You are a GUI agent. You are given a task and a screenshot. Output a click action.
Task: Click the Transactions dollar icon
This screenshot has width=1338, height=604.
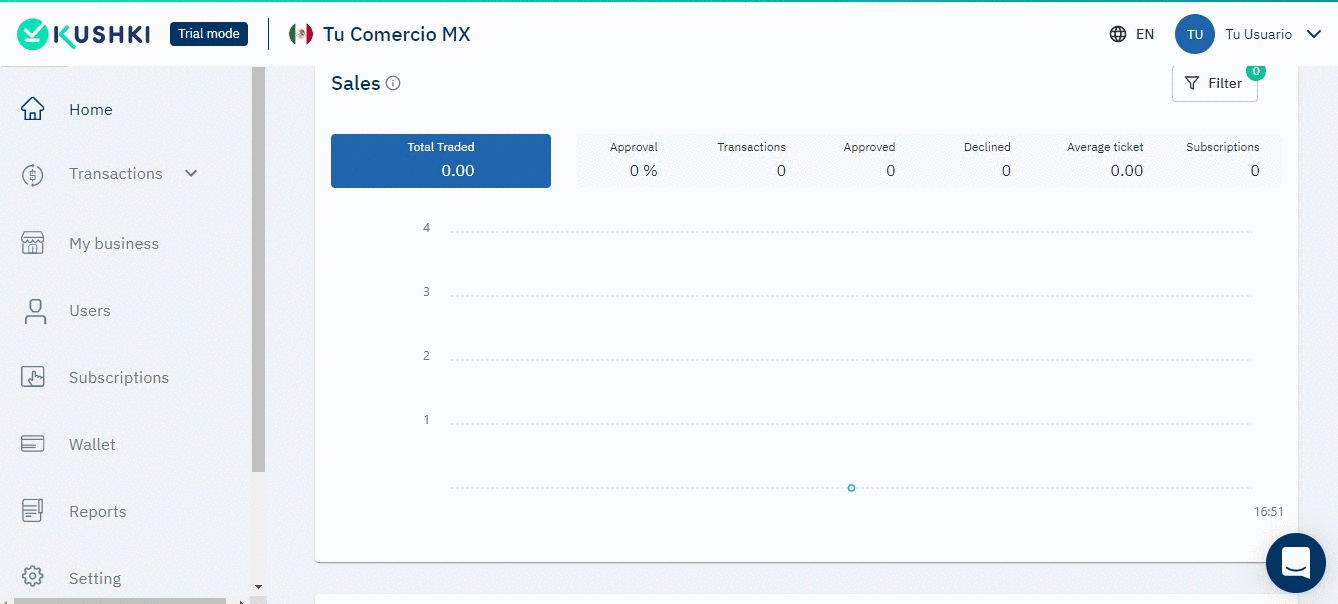33,175
